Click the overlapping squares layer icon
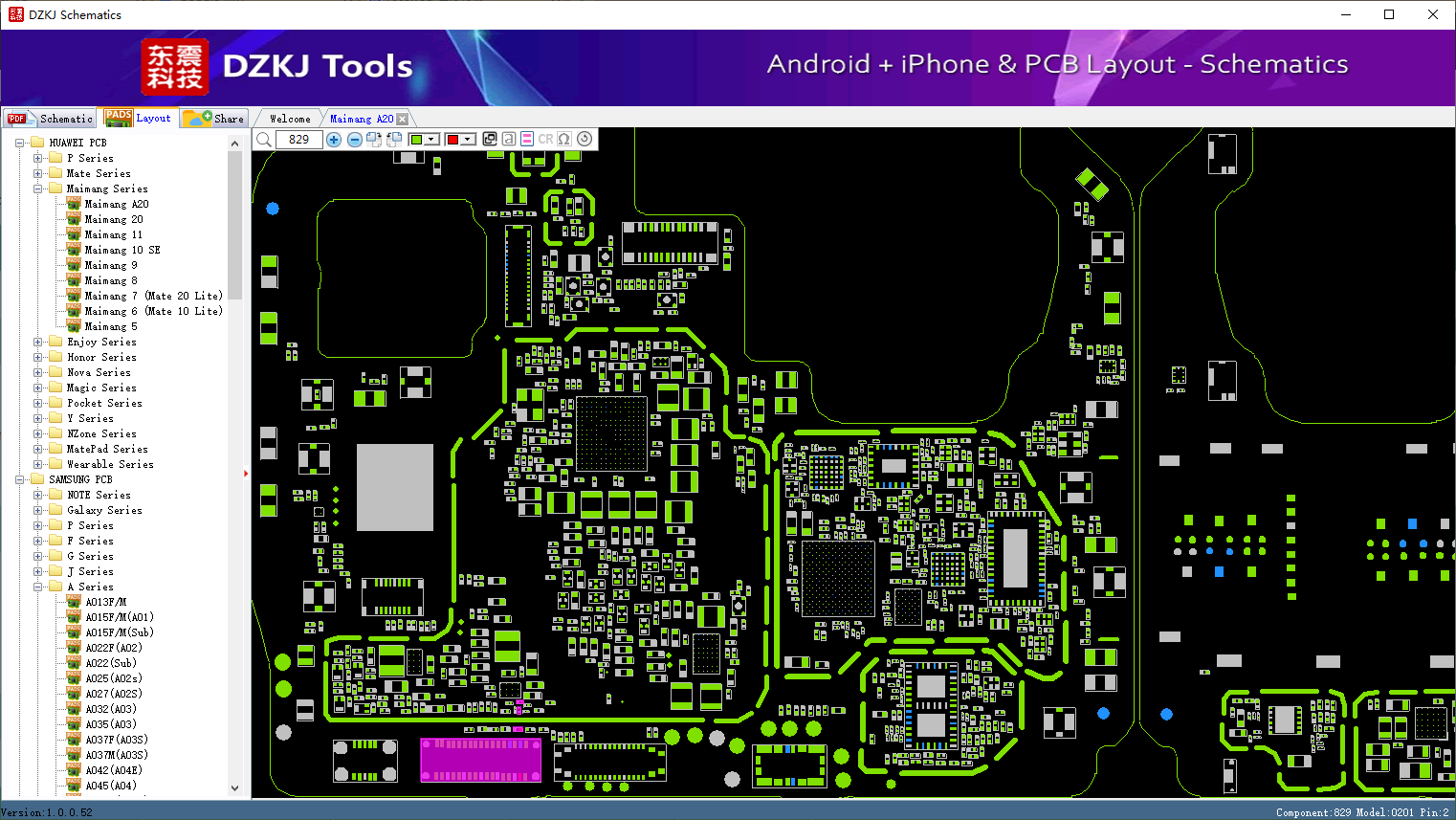This screenshot has height=820, width=1456. [490, 139]
